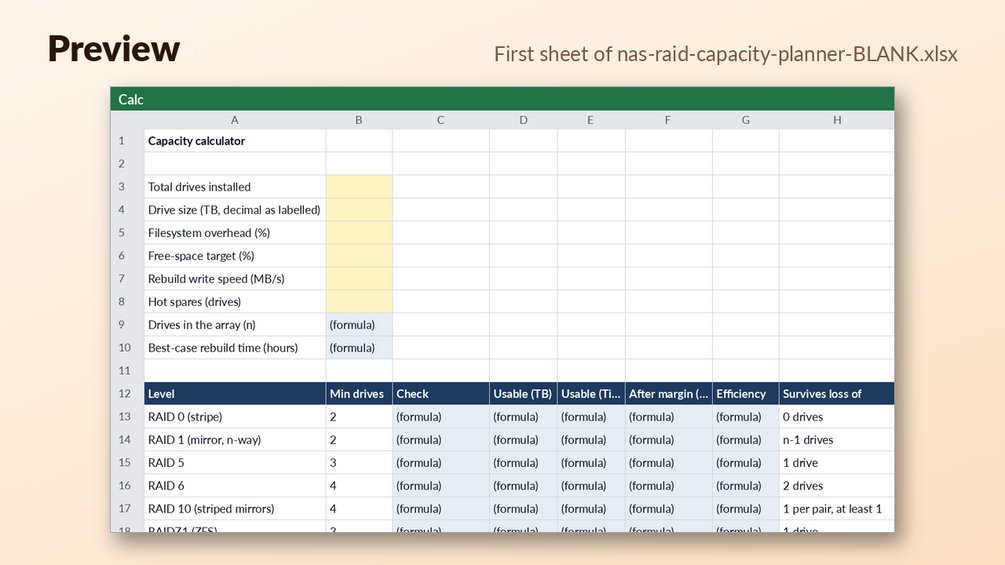Viewport: 1005px width, 565px height.
Task: Click the 'Total drives installed' label
Action: click(199, 187)
